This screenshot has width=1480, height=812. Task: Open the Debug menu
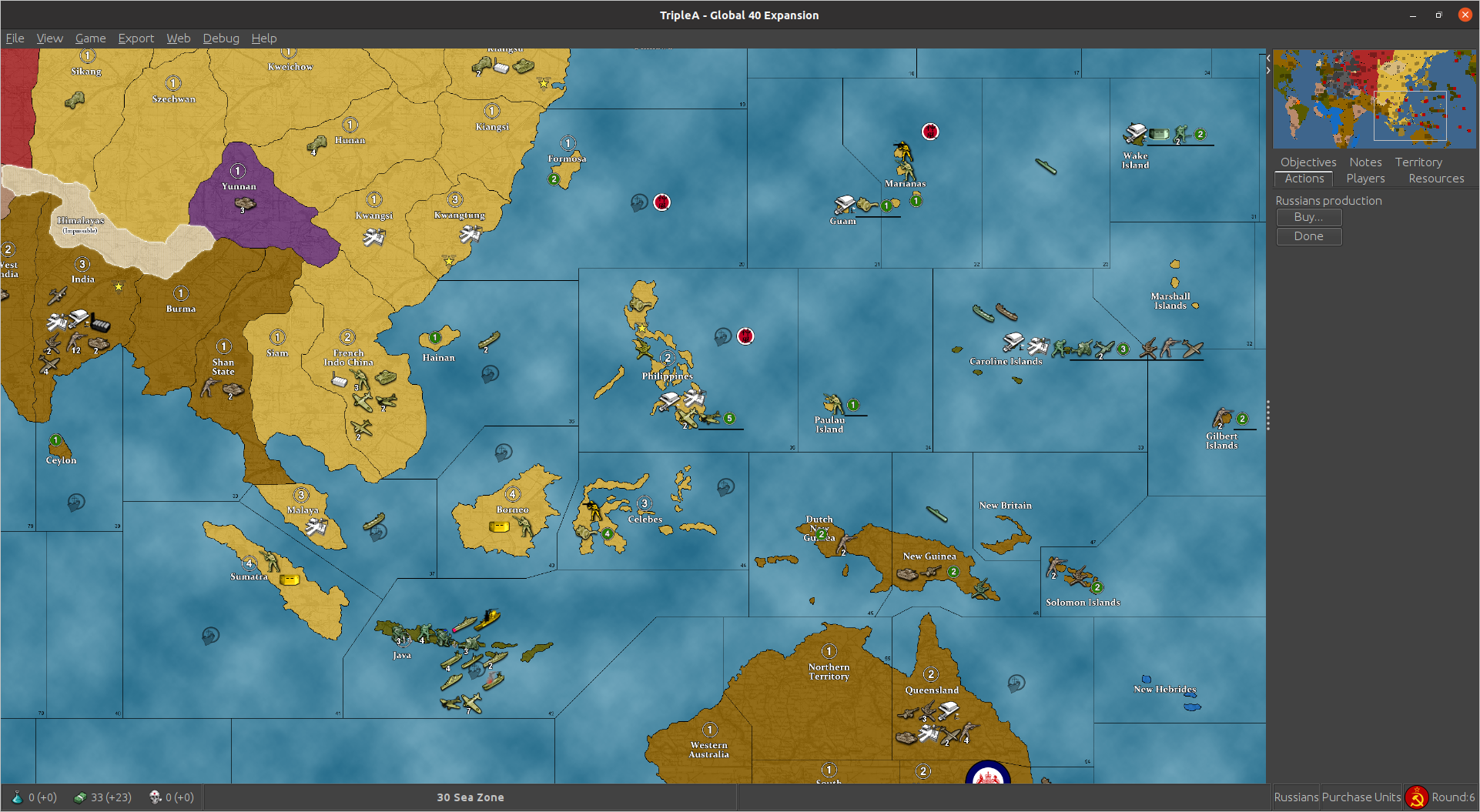click(221, 38)
